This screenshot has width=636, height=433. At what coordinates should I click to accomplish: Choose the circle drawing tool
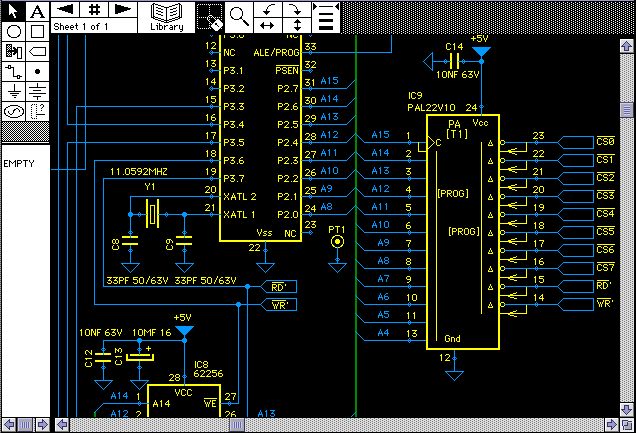pos(13,31)
